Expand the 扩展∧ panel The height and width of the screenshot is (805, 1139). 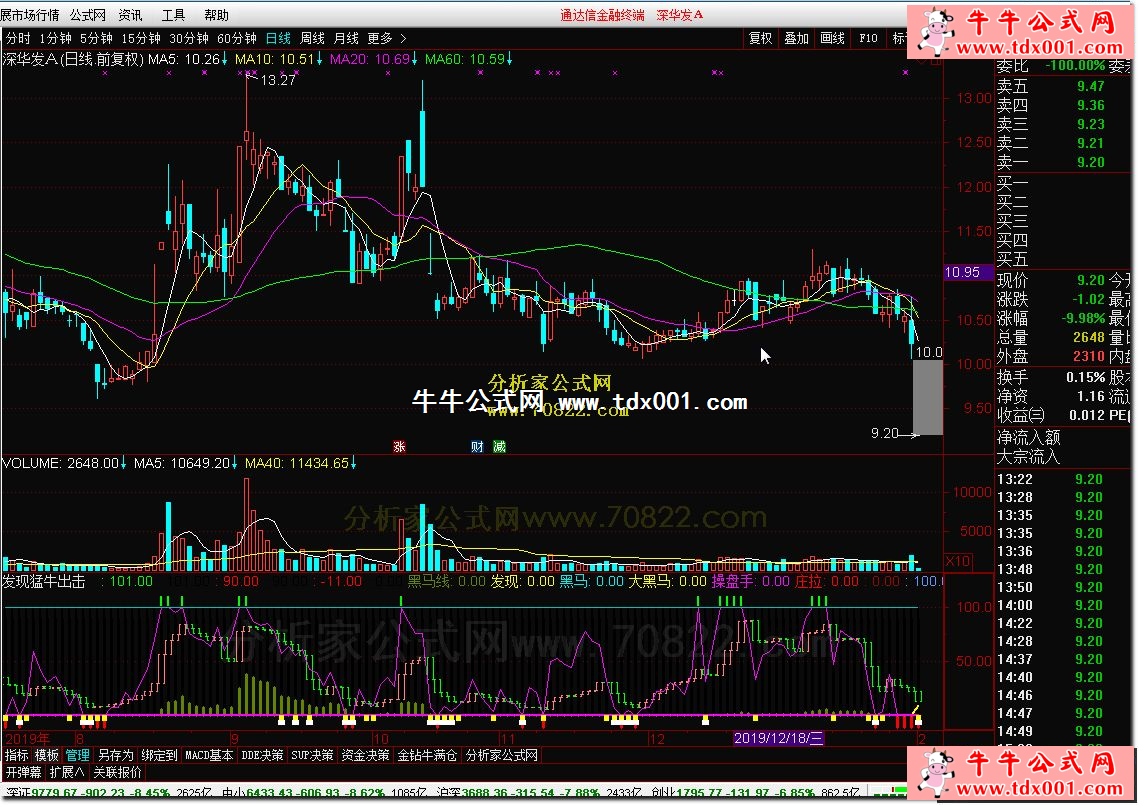(x=67, y=772)
